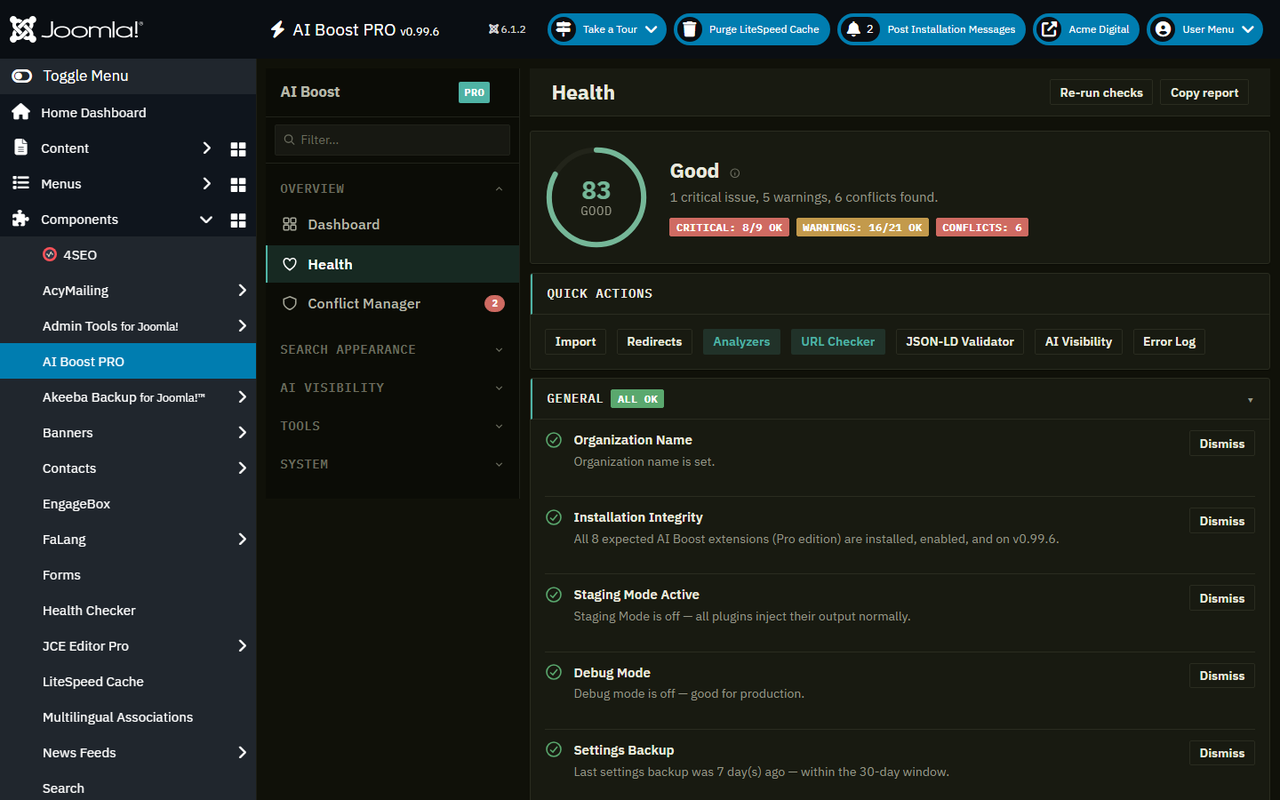Dismiss the Organization Name check

click(x=1222, y=444)
